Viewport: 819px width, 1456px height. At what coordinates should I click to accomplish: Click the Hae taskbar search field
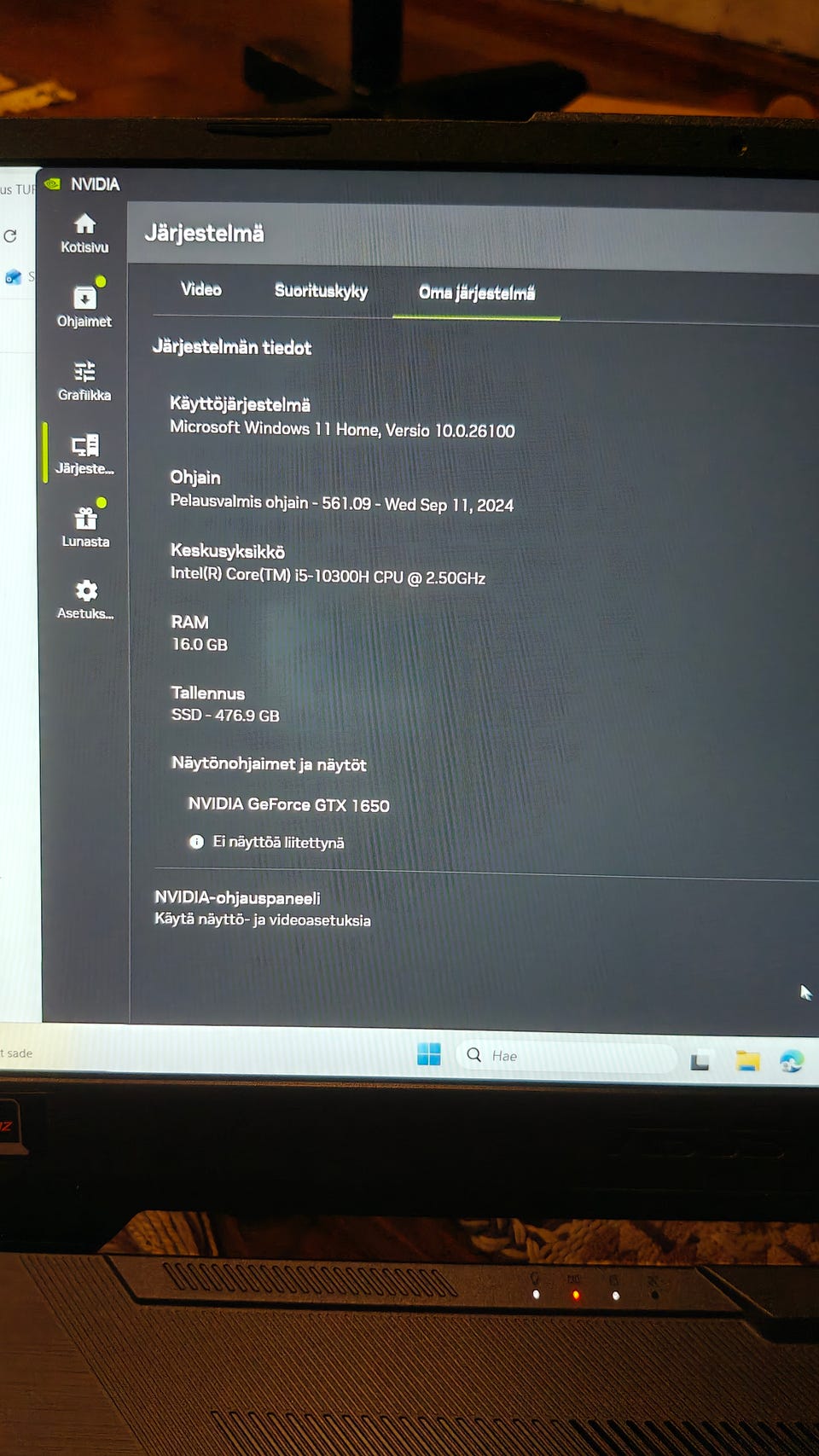pos(566,1056)
